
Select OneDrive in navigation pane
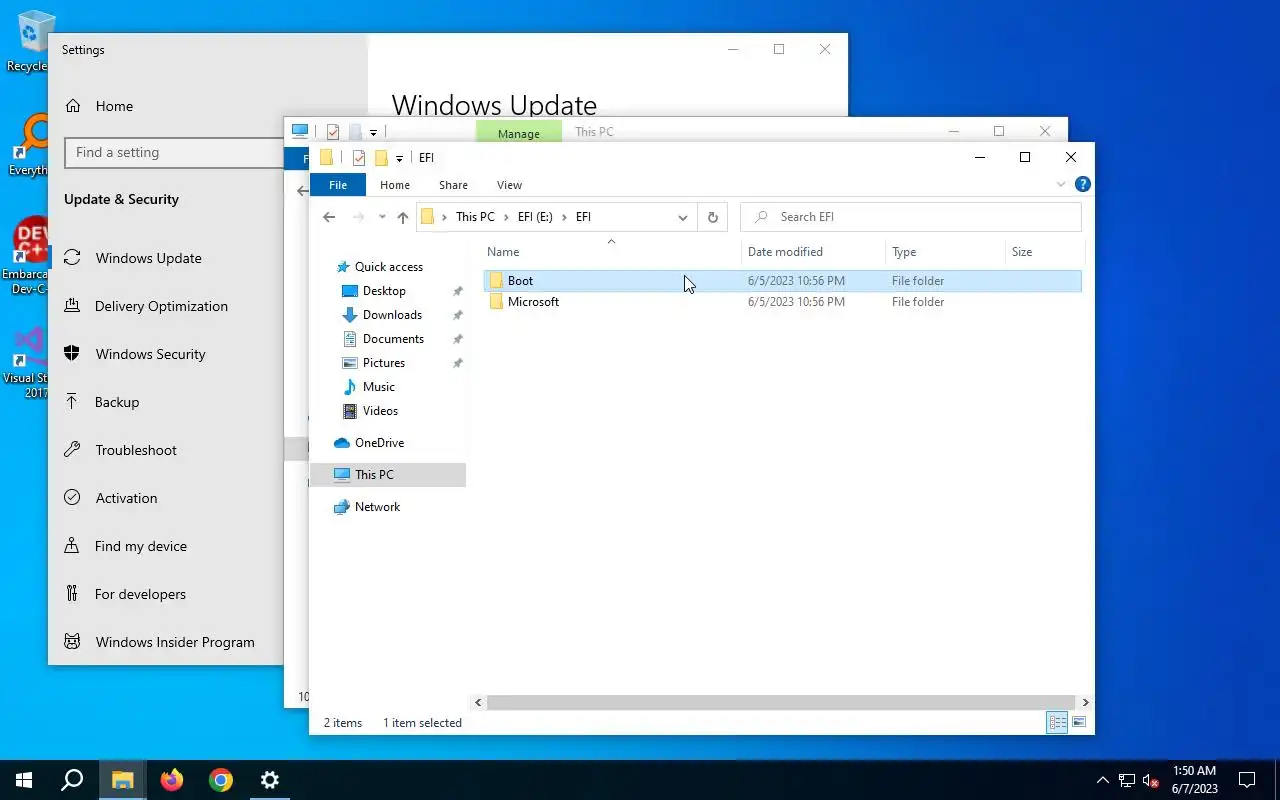[379, 443]
